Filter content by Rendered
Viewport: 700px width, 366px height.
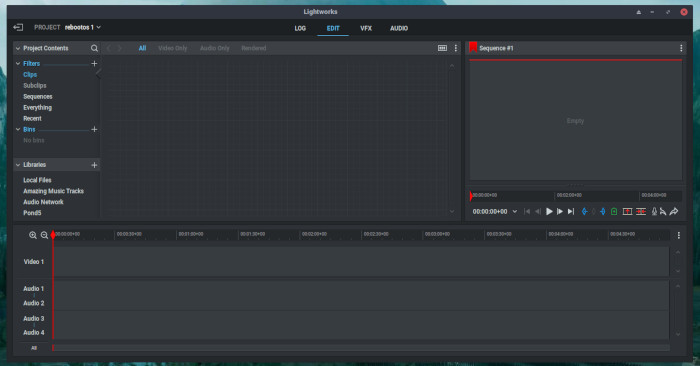pos(254,48)
